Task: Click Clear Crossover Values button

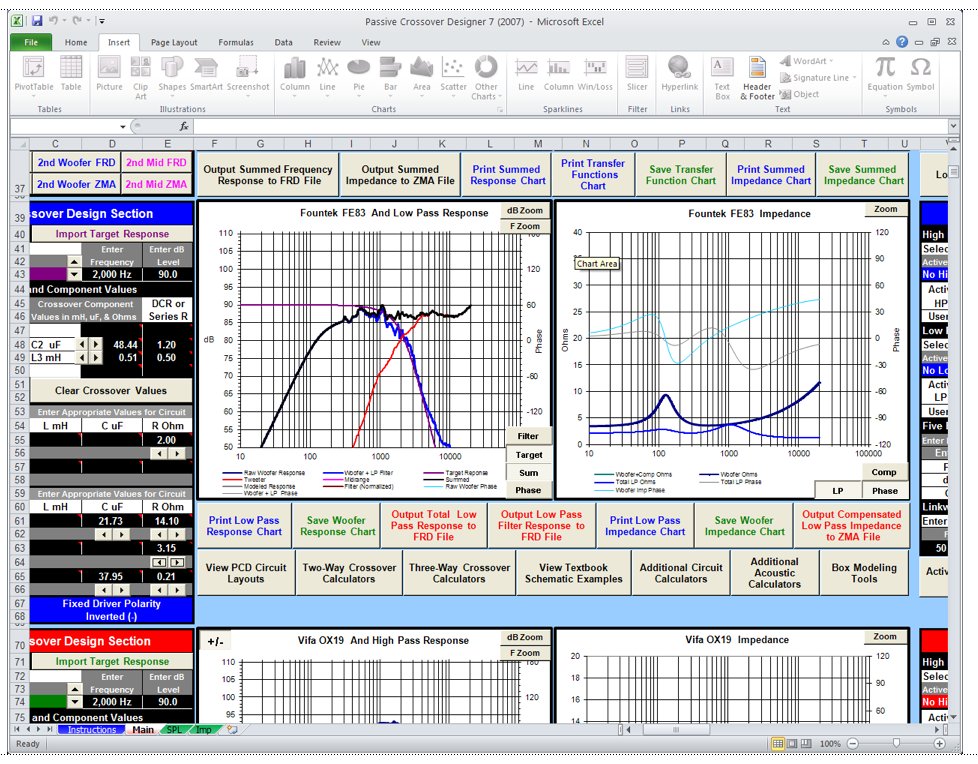Action: pyautogui.click(x=111, y=390)
